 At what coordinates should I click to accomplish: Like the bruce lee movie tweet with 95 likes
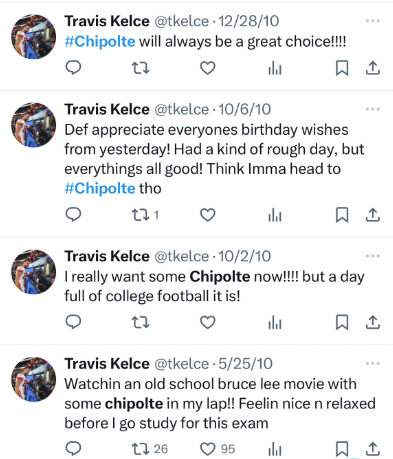[218, 449]
